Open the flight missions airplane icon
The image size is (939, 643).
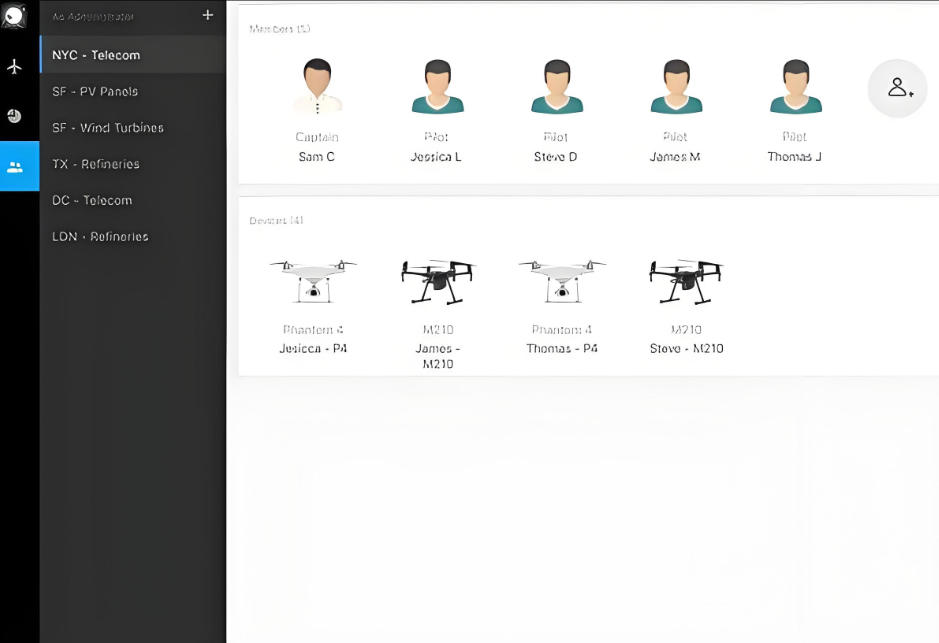pos(14,67)
